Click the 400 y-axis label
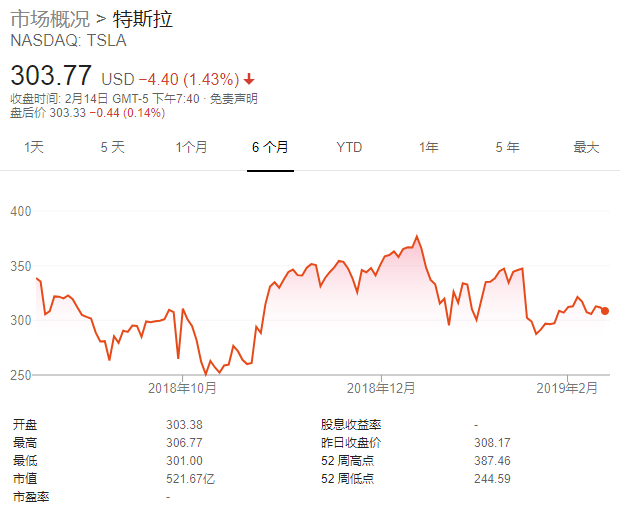 coord(21,211)
